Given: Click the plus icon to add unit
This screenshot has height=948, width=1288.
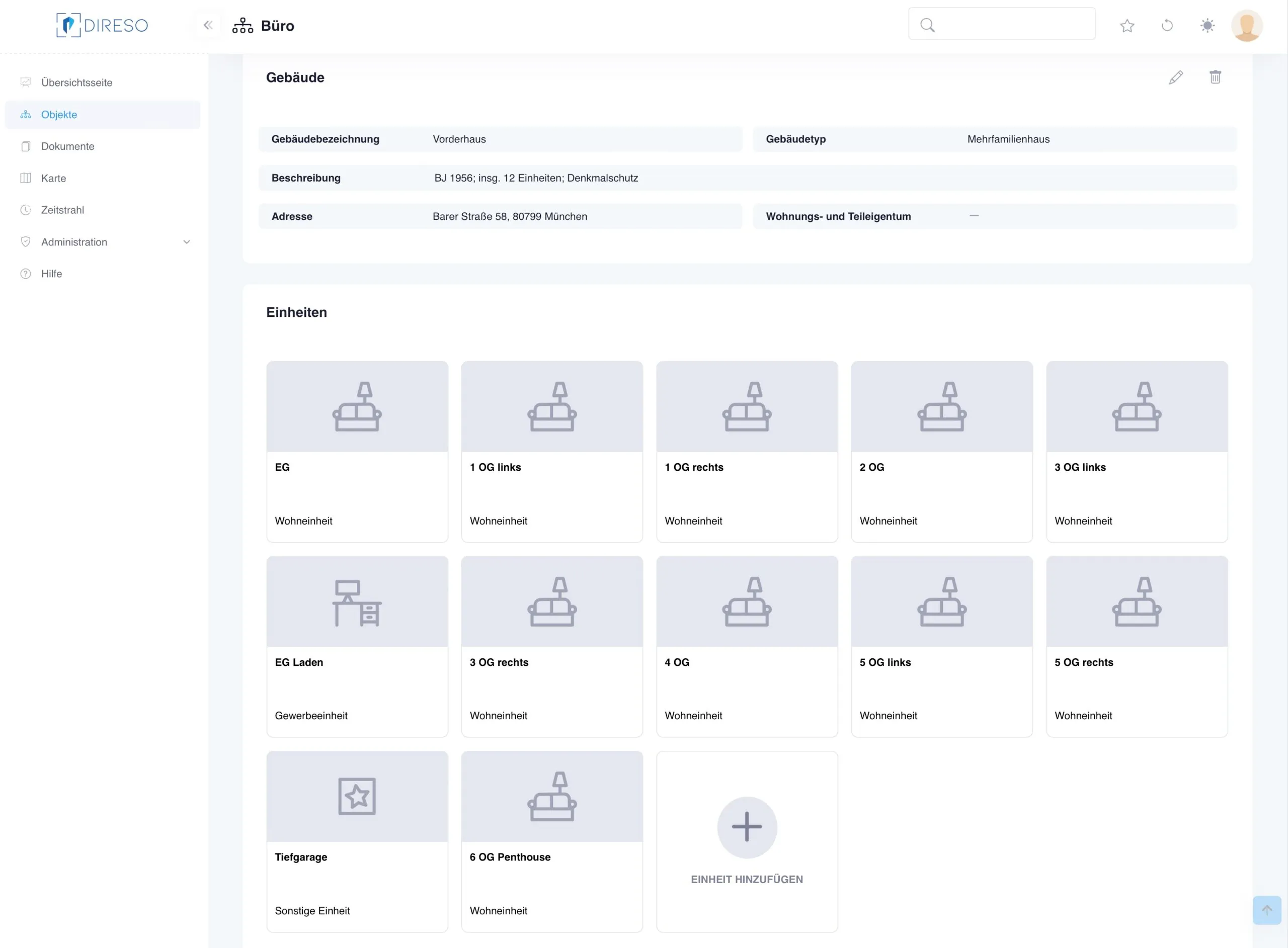Looking at the screenshot, I should coord(747,827).
